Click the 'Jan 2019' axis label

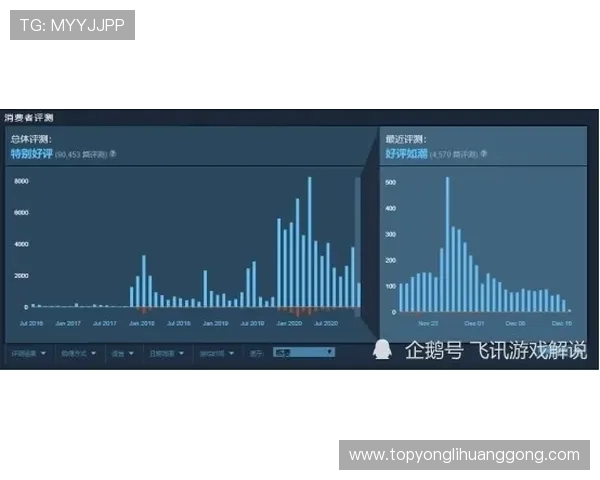coord(215,323)
